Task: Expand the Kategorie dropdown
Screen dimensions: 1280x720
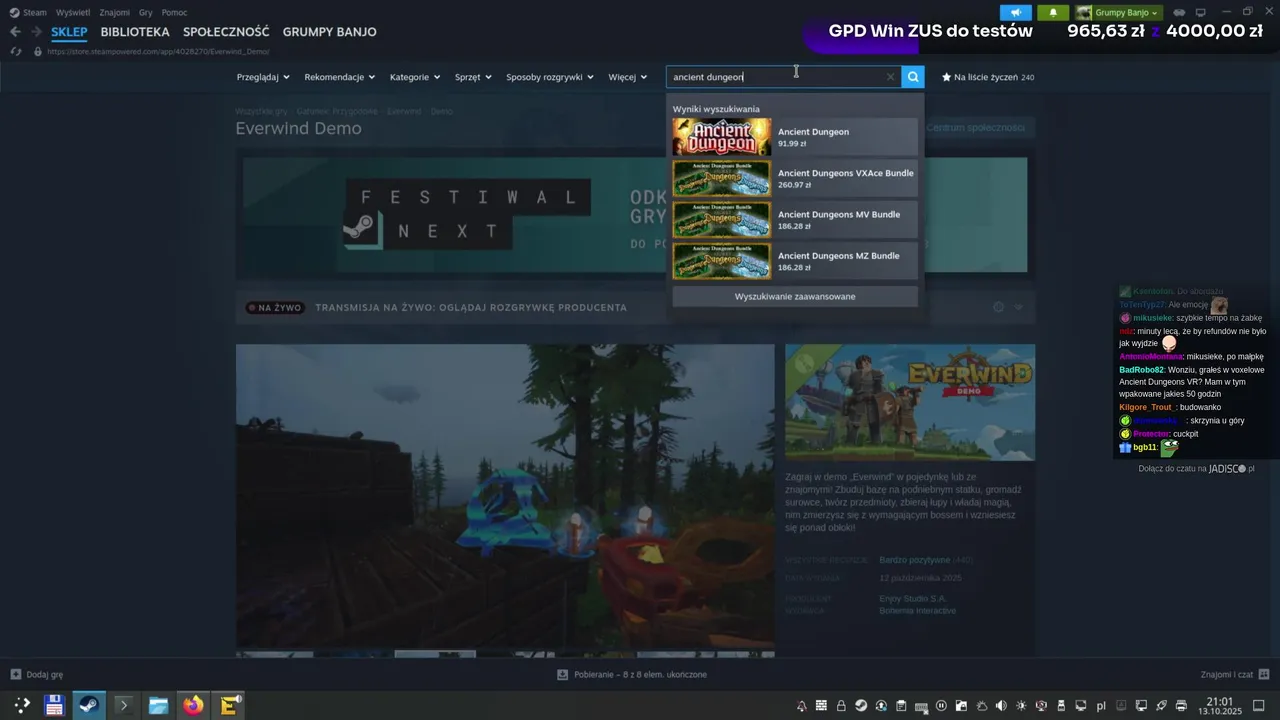Action: pyautogui.click(x=415, y=77)
